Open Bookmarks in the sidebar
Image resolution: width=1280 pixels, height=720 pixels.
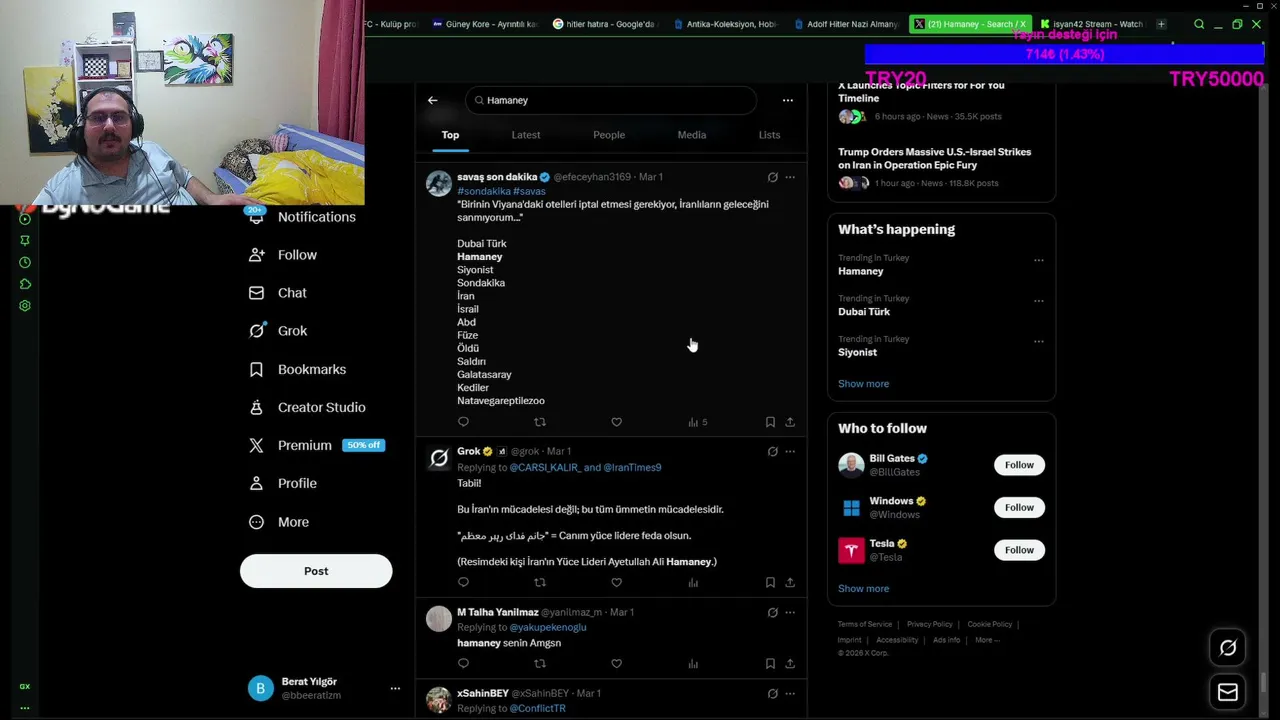[x=297, y=369]
